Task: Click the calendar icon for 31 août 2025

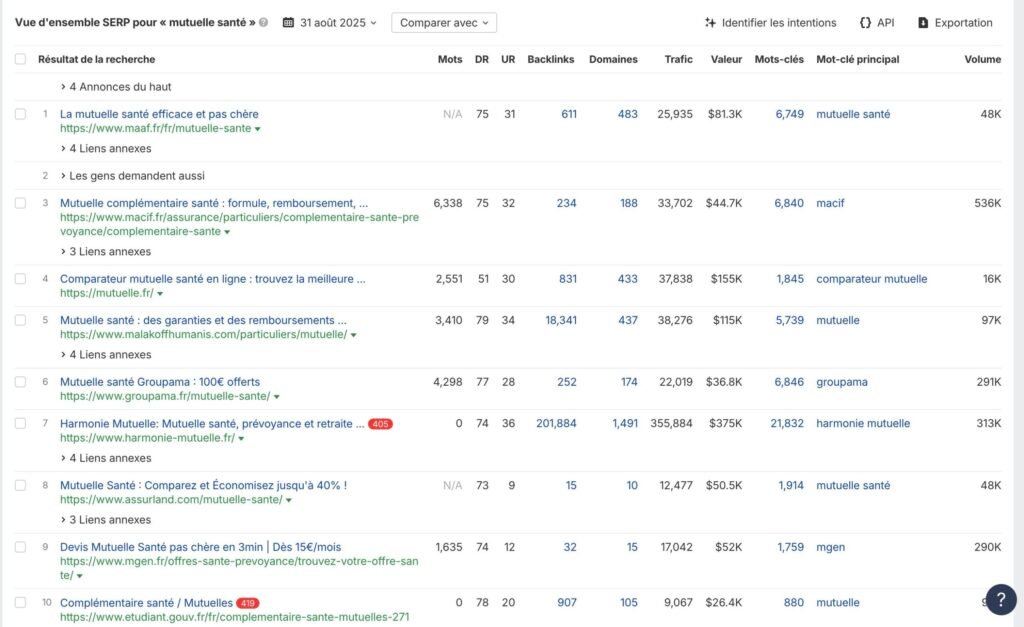Action: [288, 23]
